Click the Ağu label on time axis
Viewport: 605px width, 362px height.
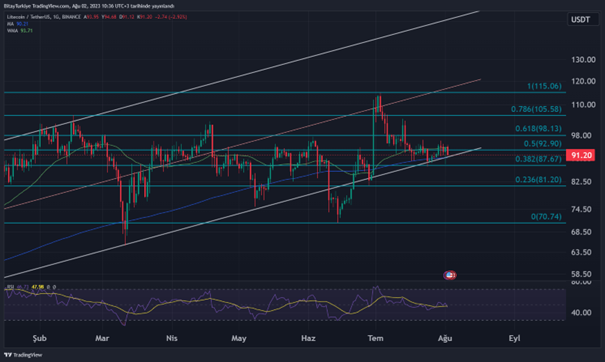pos(445,338)
